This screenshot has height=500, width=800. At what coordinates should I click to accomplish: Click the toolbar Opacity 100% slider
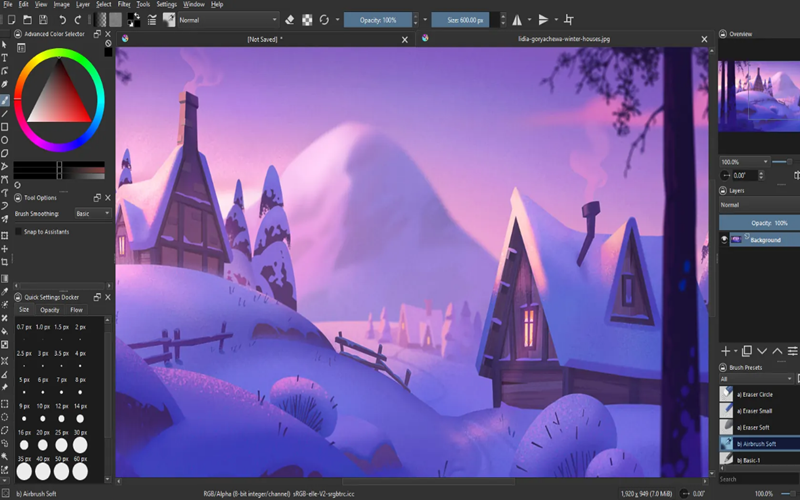tap(378, 20)
